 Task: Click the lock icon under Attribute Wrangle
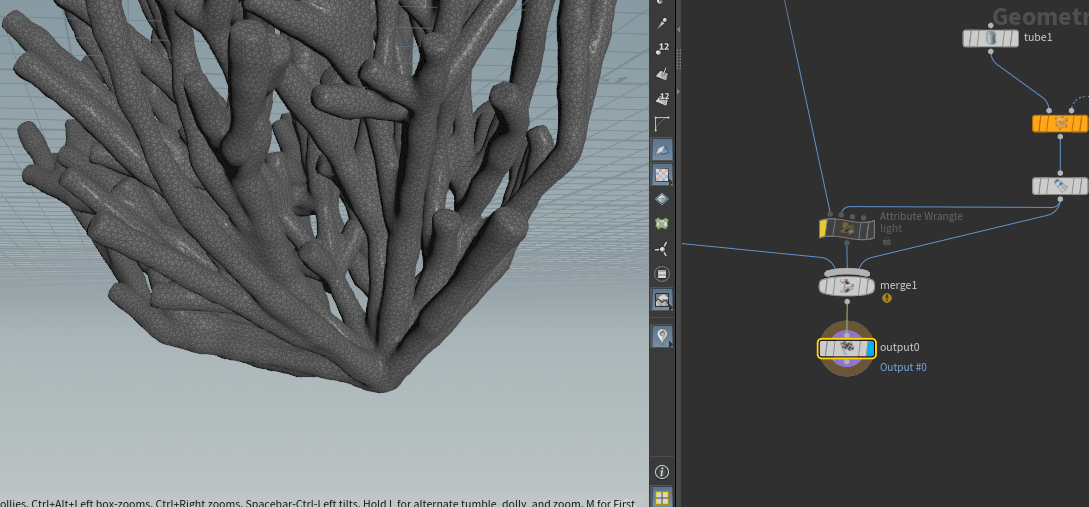pos(887,242)
